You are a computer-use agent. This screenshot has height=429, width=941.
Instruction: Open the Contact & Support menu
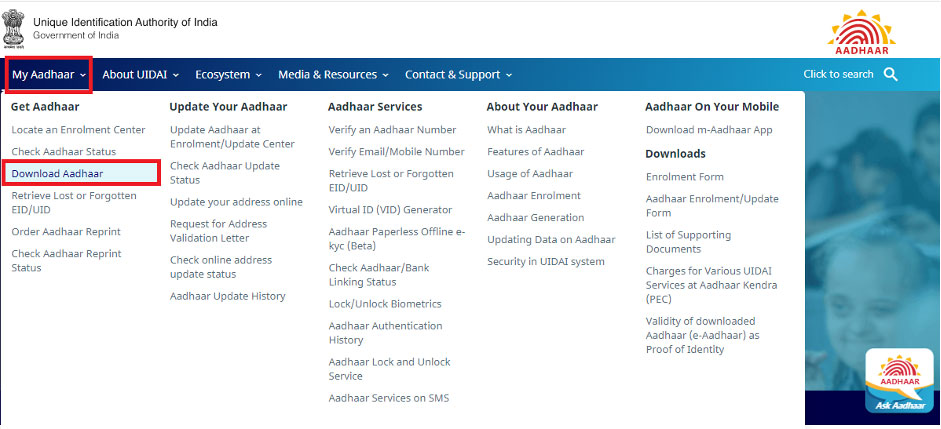458,75
